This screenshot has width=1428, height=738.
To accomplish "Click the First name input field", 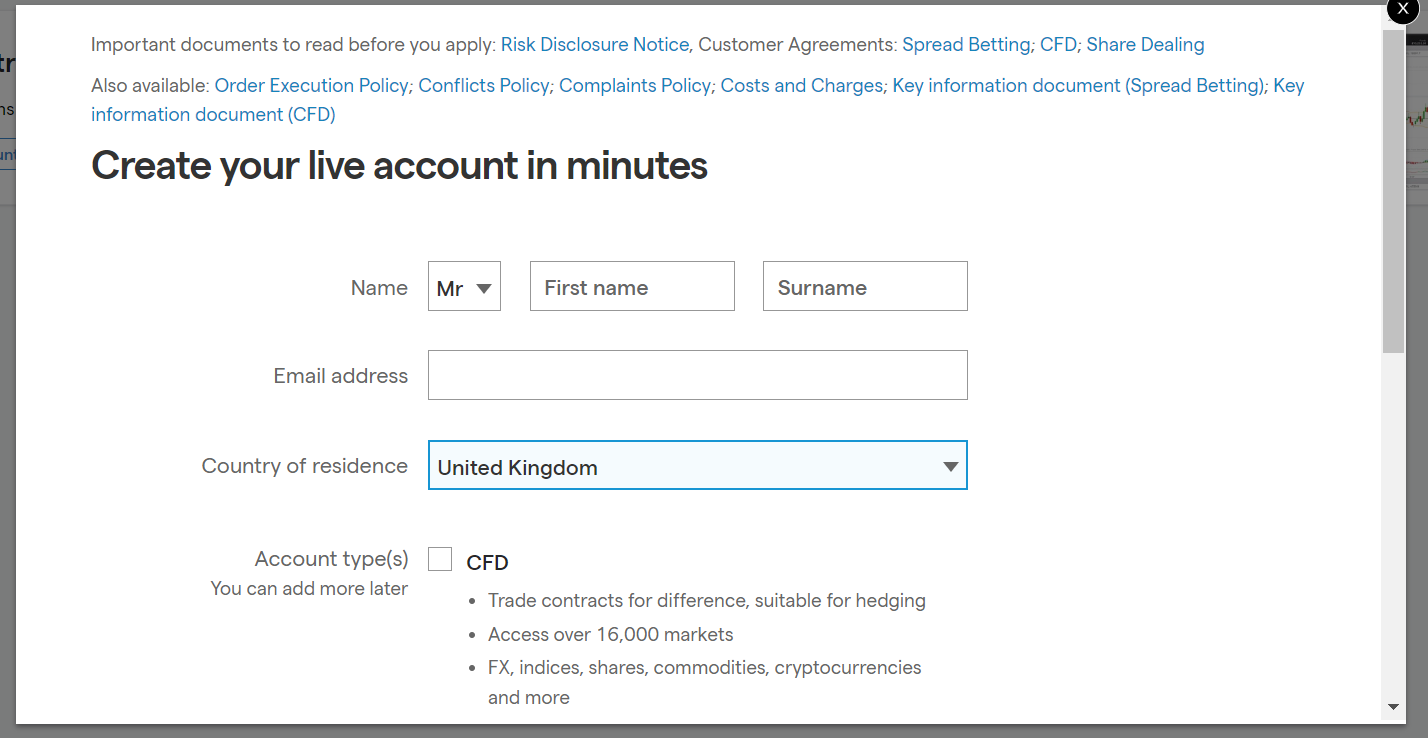I will [632, 287].
